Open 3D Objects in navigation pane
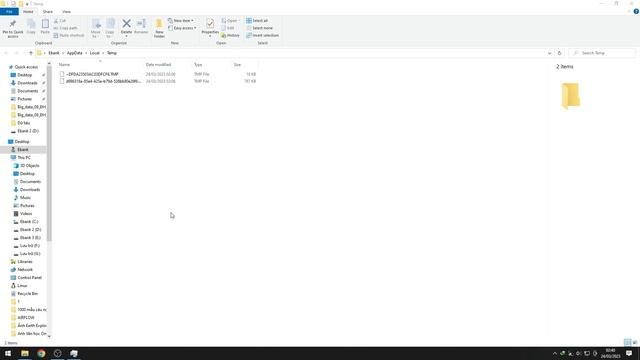The height and width of the screenshot is (360, 640). (29, 166)
